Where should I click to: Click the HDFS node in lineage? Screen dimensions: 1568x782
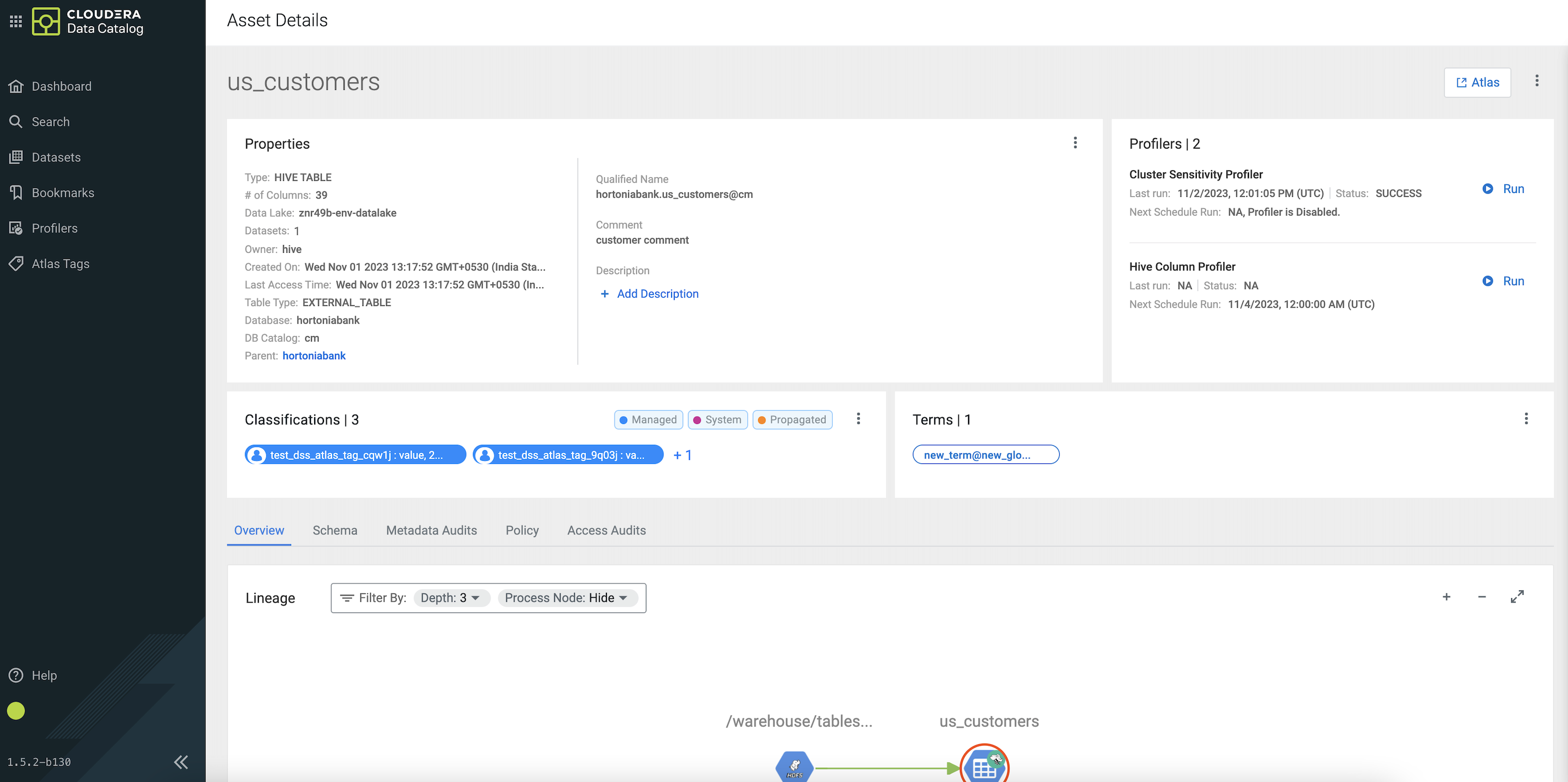[794, 767]
